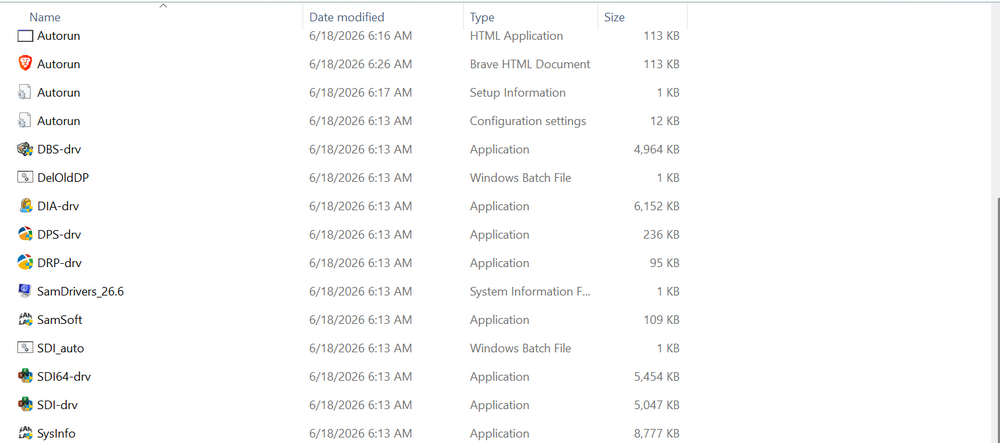
Task: Click the Autorun HTML Application file icon
Action: [25, 36]
